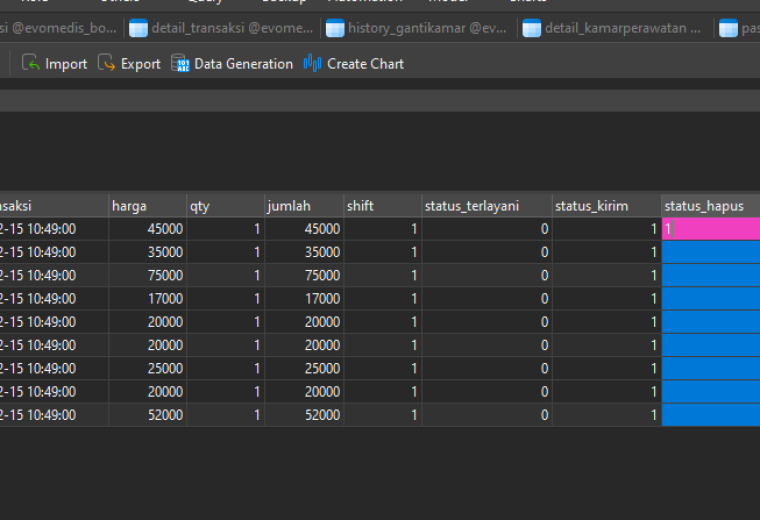Click the Export arrow icon
The height and width of the screenshot is (520, 760).
point(106,63)
